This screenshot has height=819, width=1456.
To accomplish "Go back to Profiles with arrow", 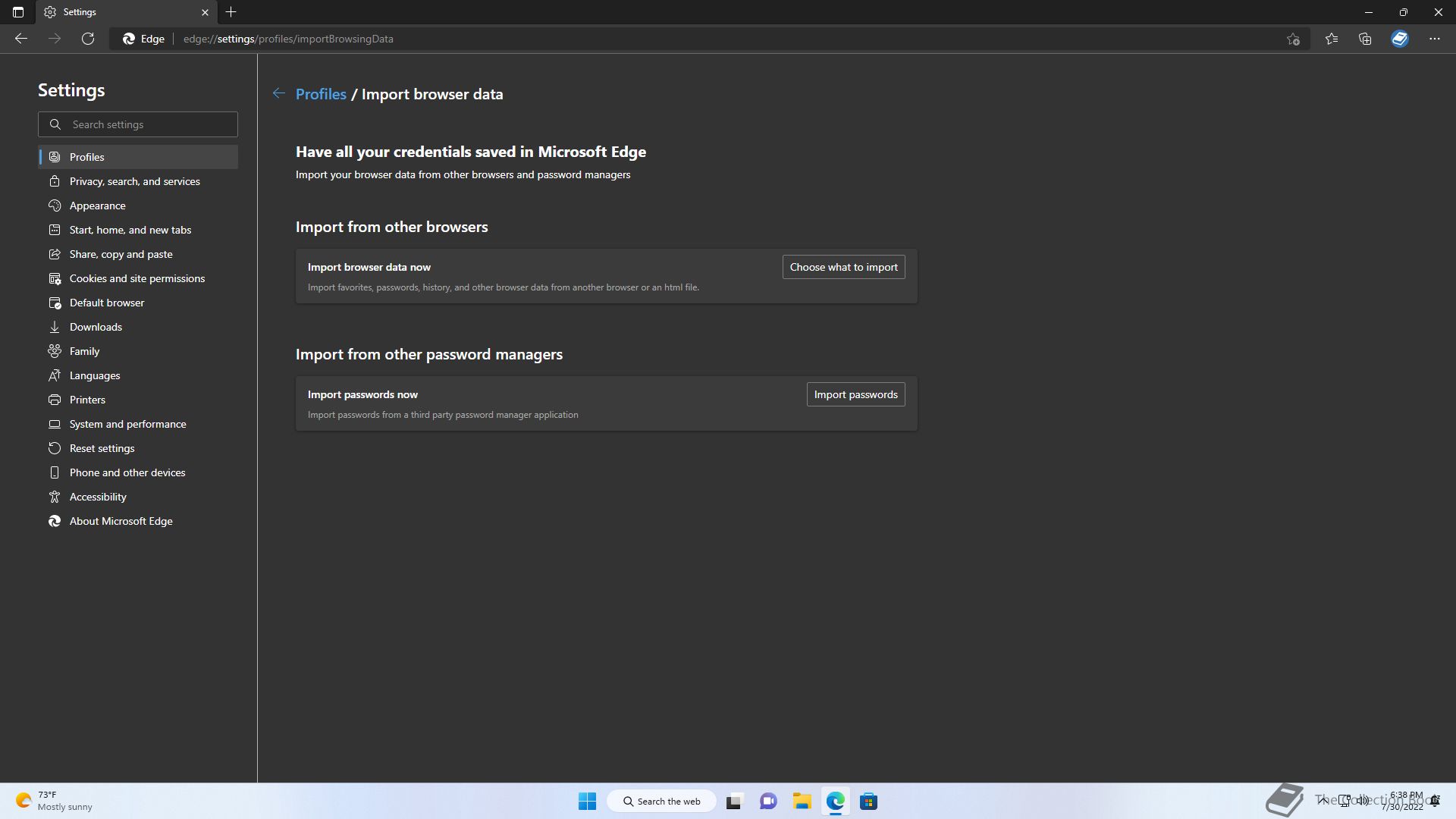I will pyautogui.click(x=279, y=93).
